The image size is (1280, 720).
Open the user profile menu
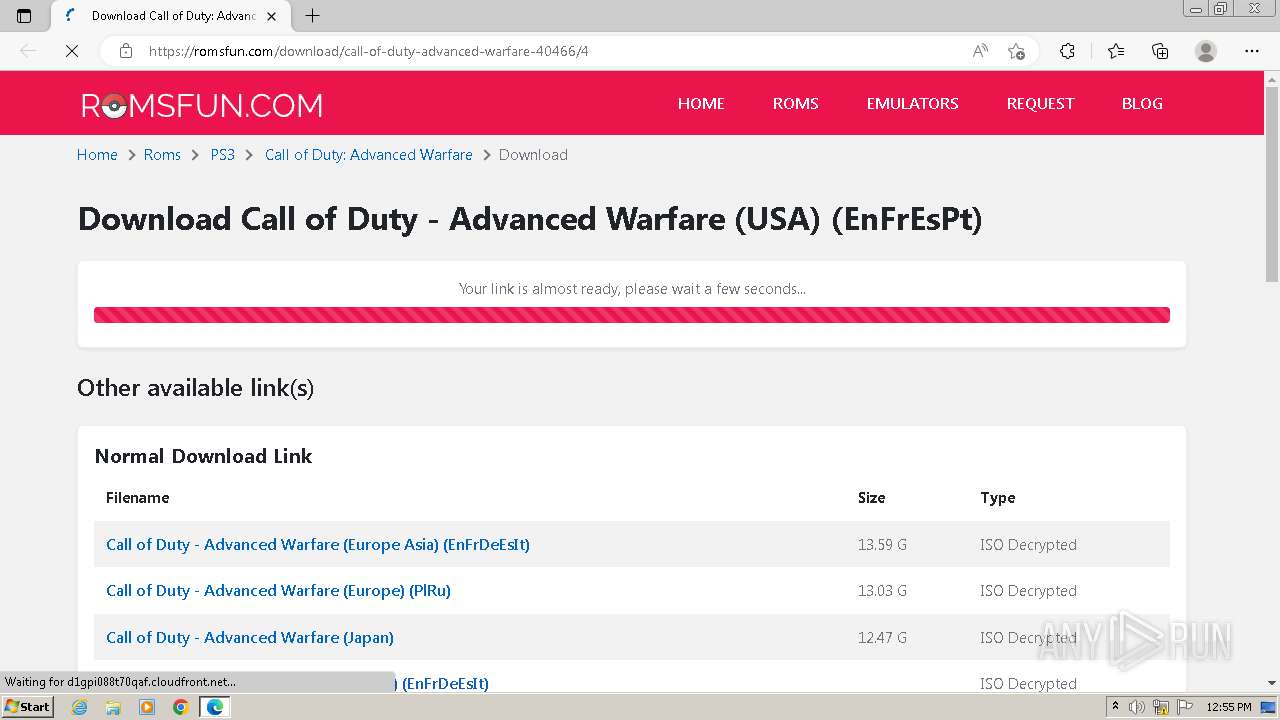click(1206, 51)
